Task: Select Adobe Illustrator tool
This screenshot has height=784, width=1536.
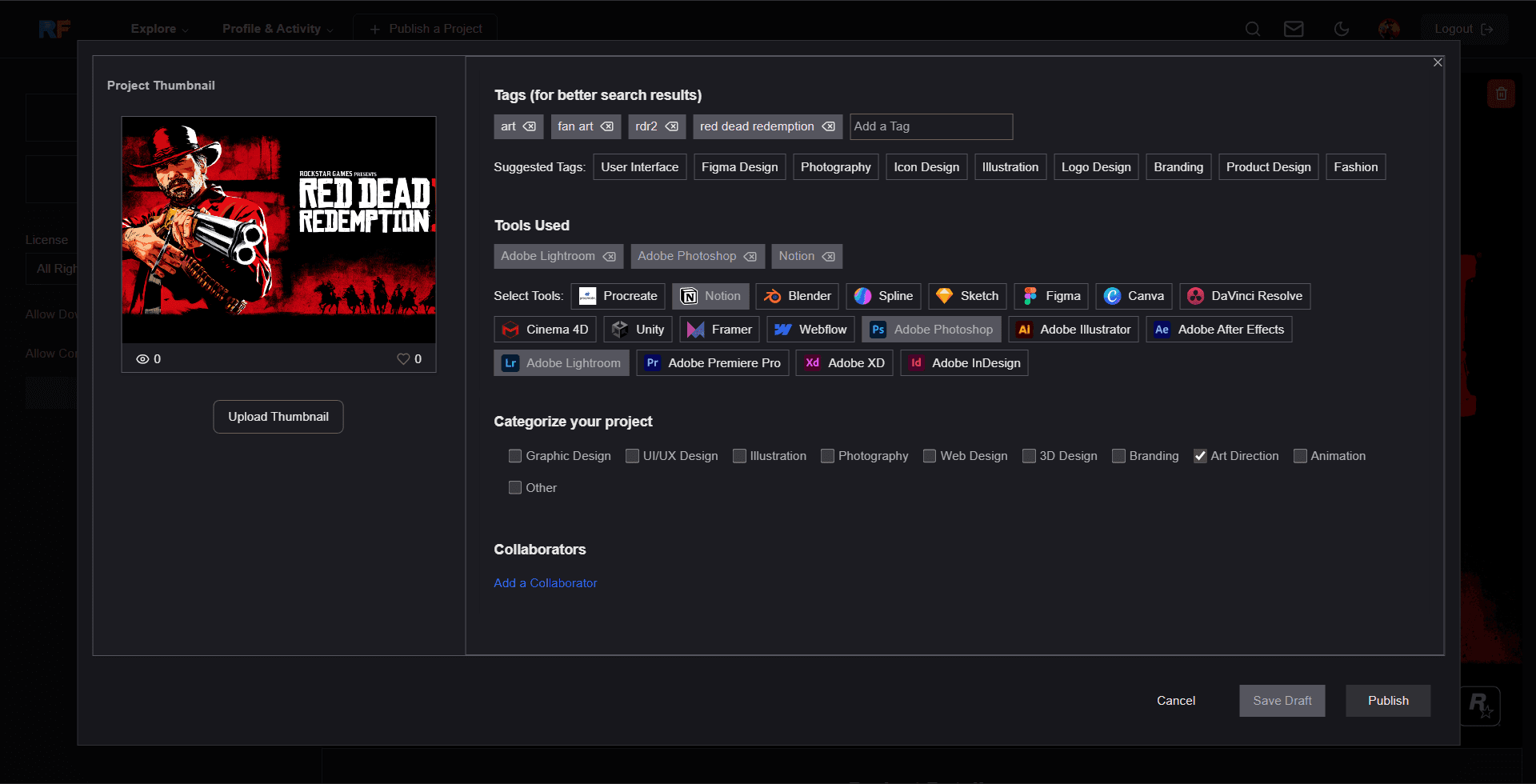Action: (x=1074, y=330)
